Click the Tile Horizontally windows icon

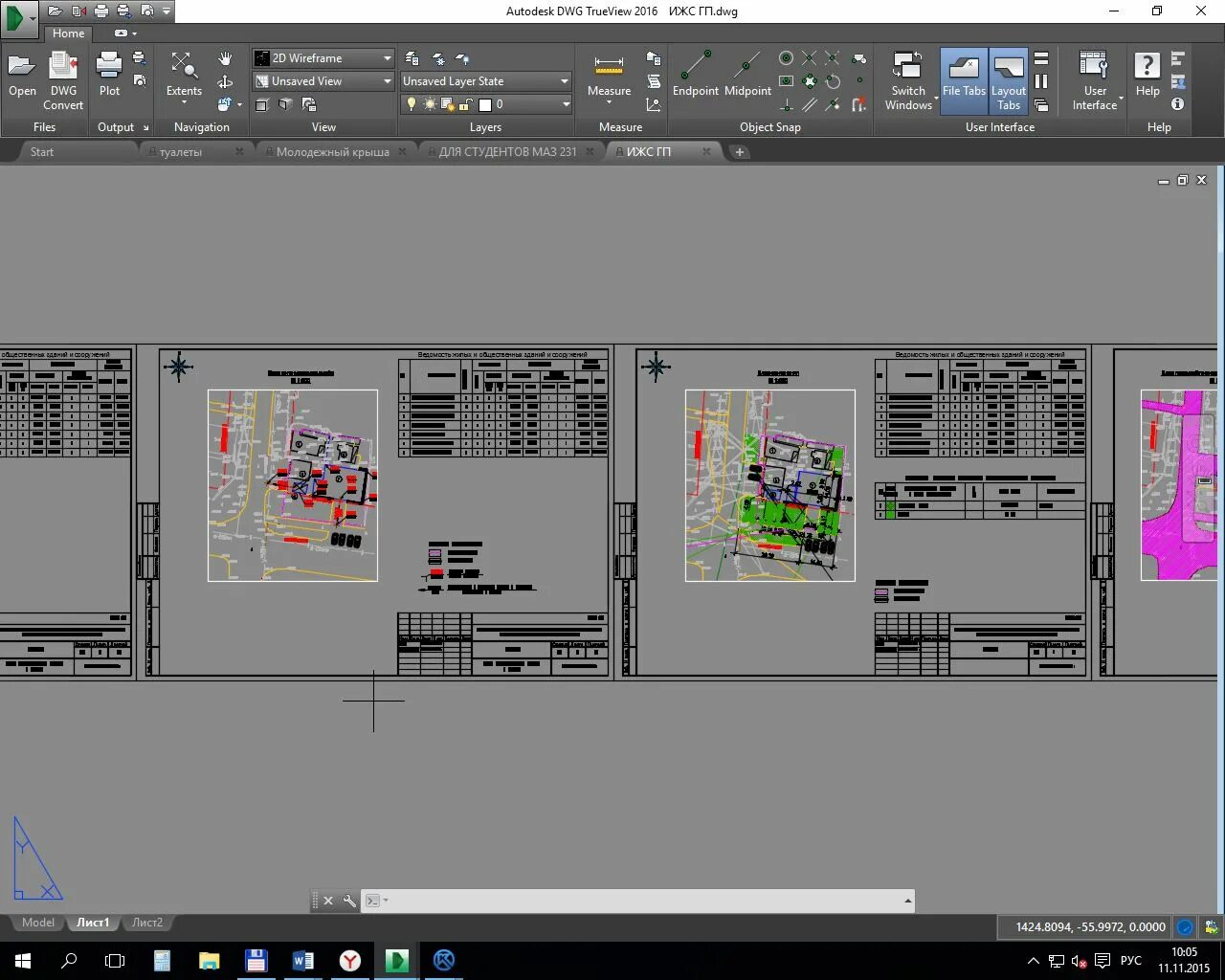click(x=1041, y=58)
